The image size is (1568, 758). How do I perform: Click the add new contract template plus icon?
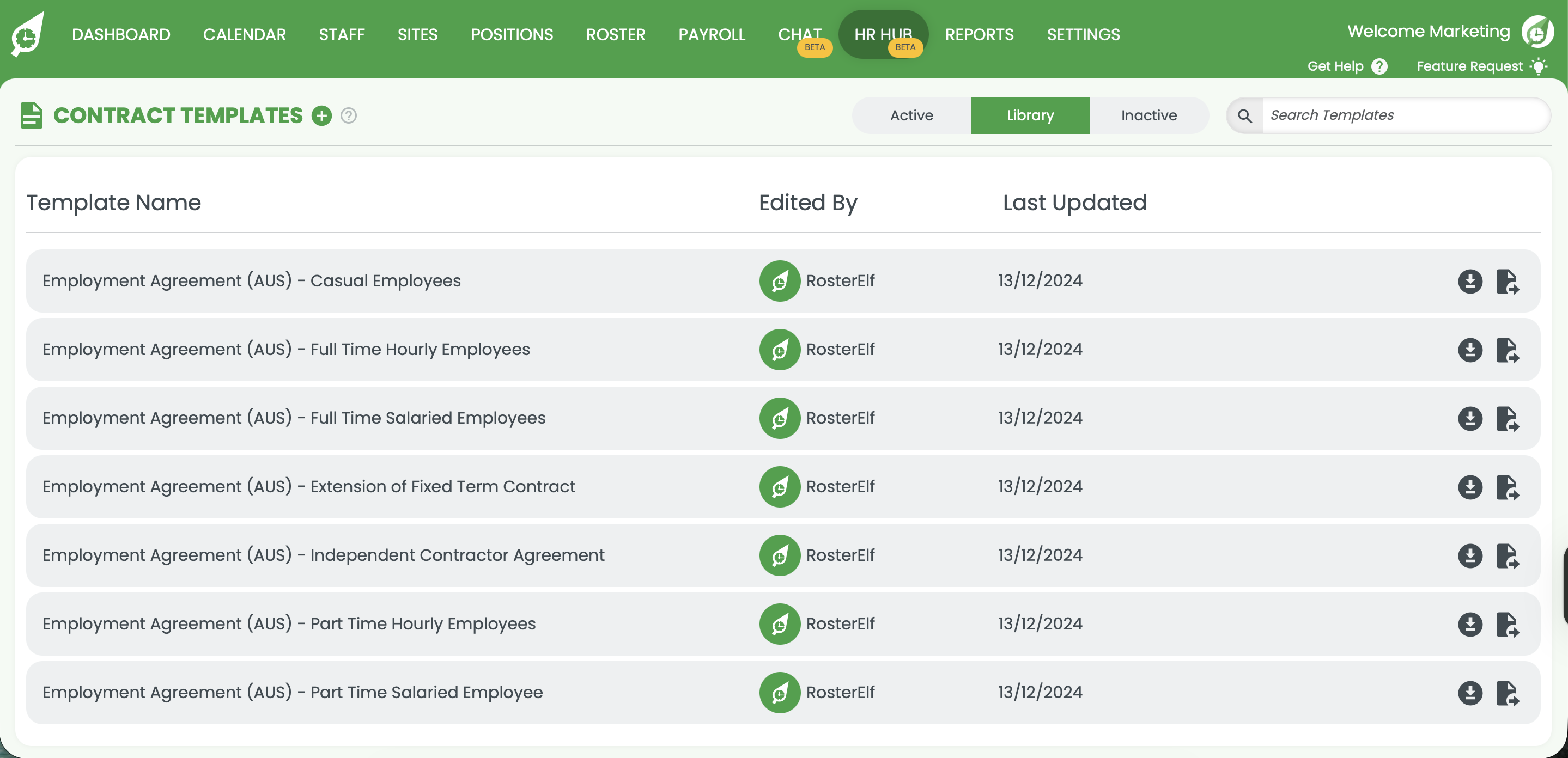click(x=321, y=115)
